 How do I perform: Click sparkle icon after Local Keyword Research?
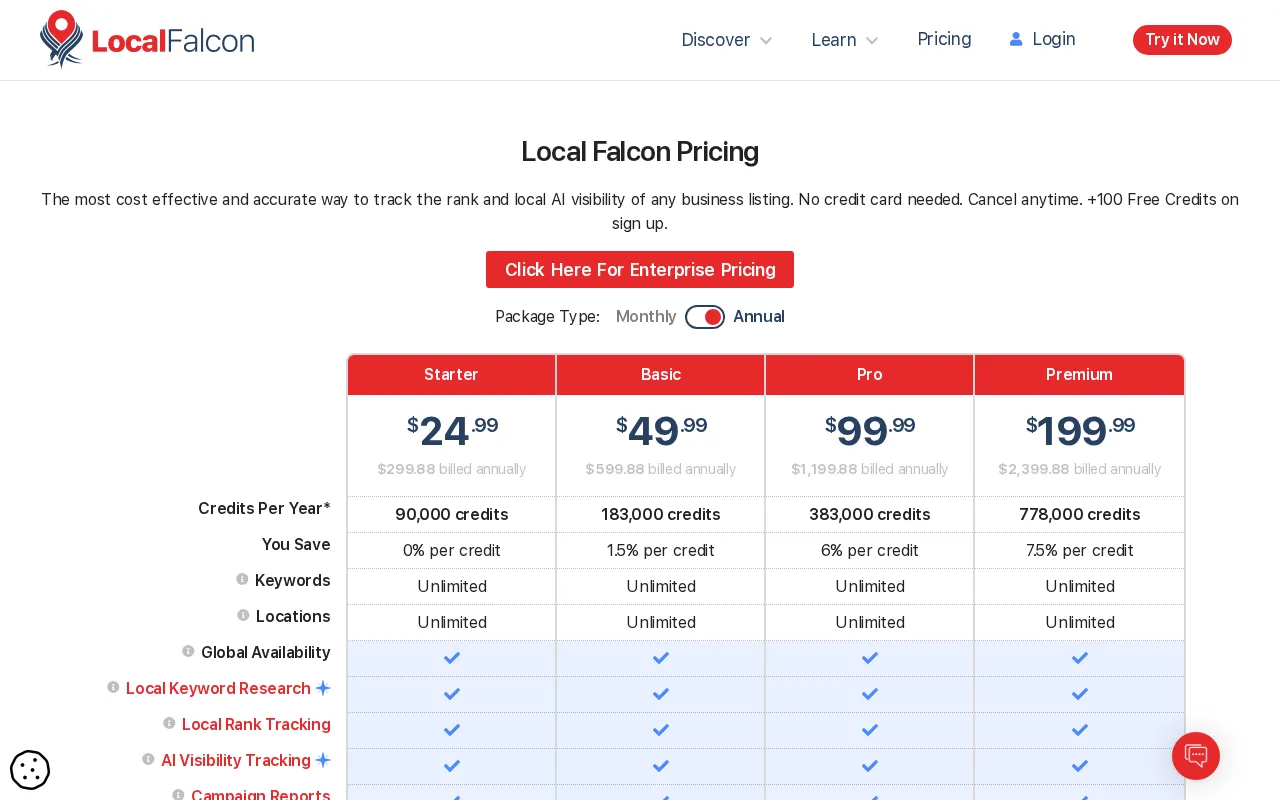pyautogui.click(x=323, y=688)
